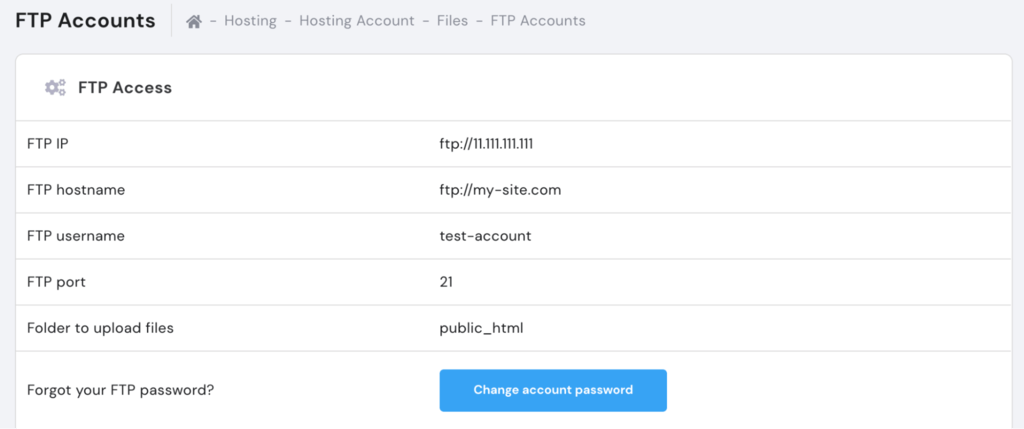This screenshot has height=429, width=1024.
Task: Select FTP Accounts breadcrumb item
Action: pyautogui.click(x=538, y=20)
